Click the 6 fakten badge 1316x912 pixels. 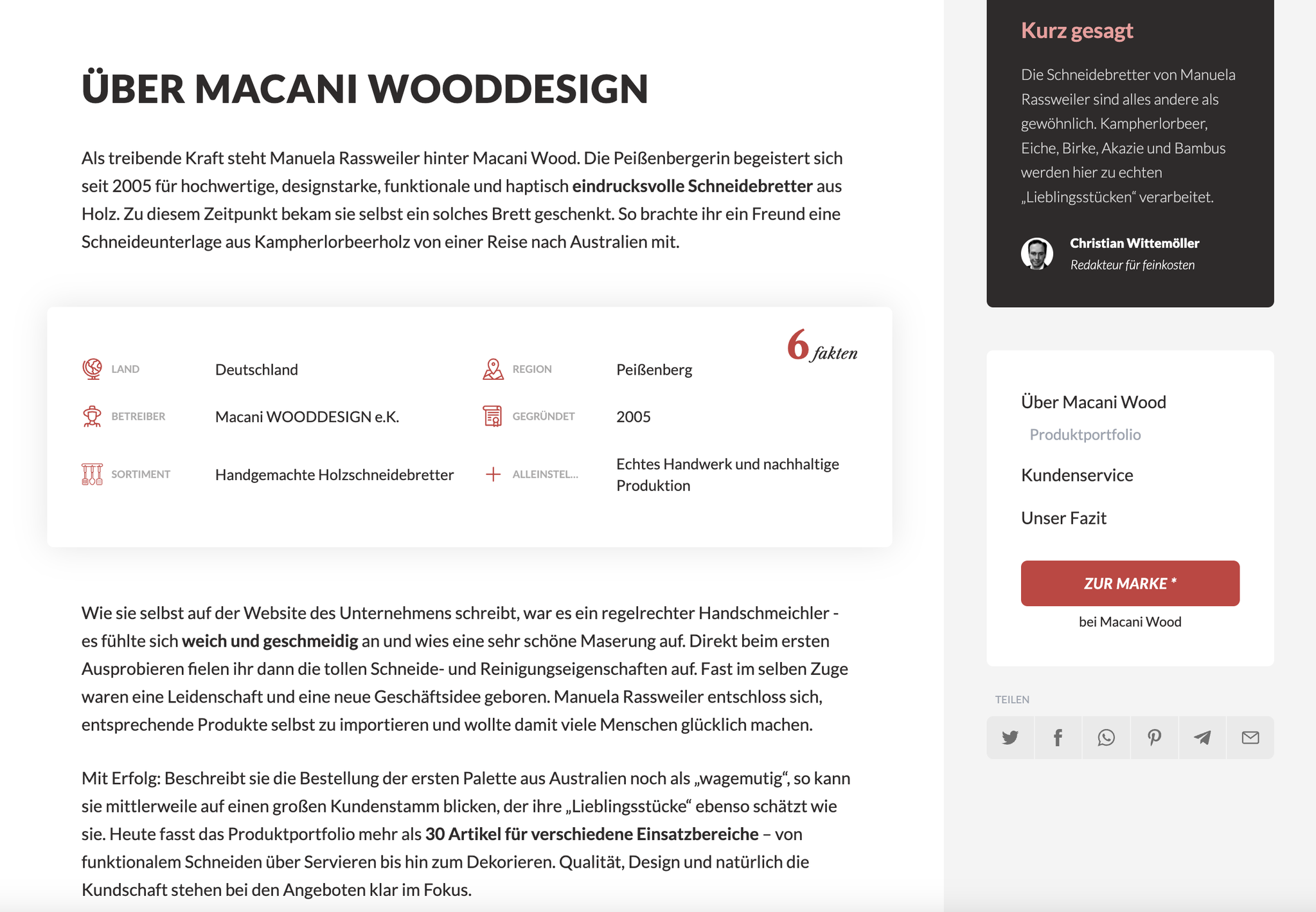[x=822, y=346]
